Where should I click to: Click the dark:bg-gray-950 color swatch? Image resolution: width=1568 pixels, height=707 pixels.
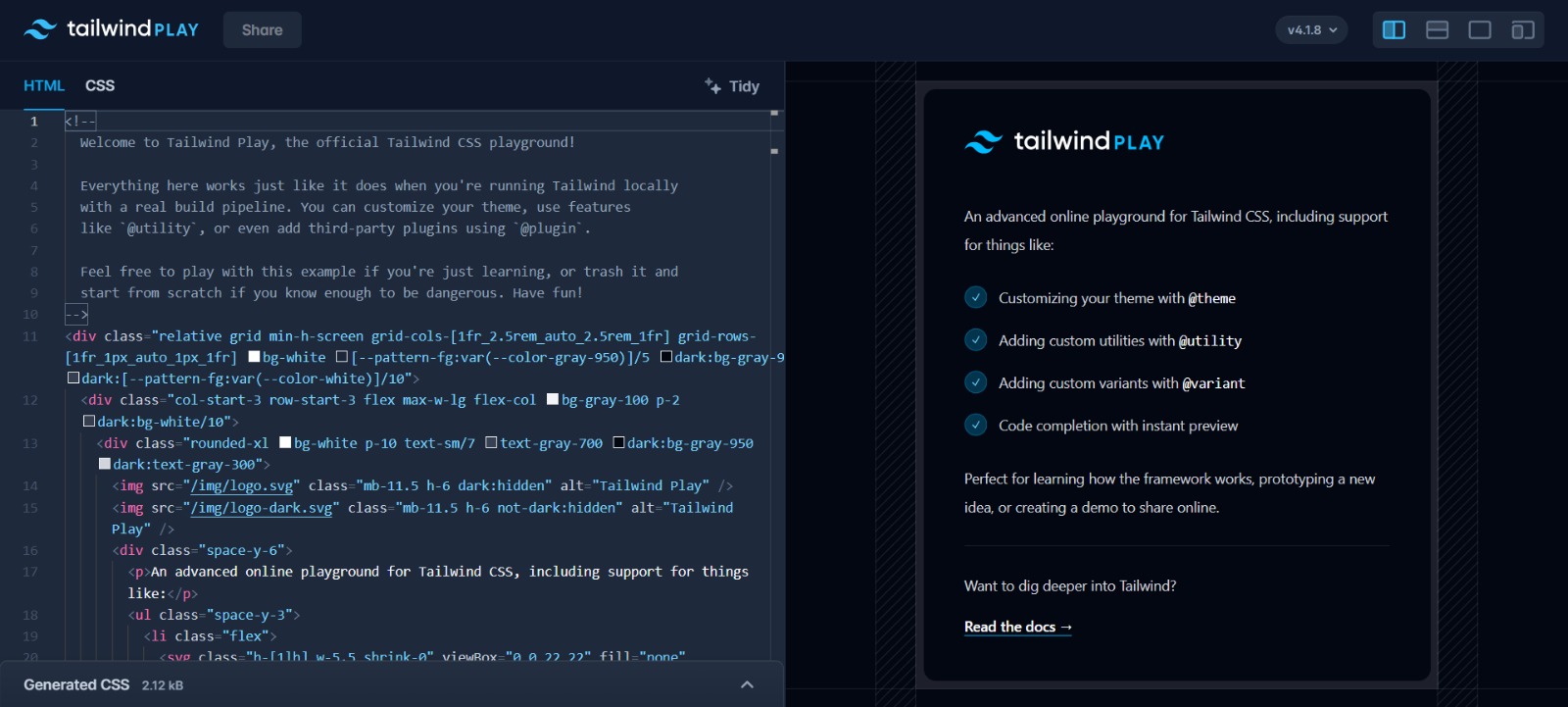pyautogui.click(x=619, y=442)
